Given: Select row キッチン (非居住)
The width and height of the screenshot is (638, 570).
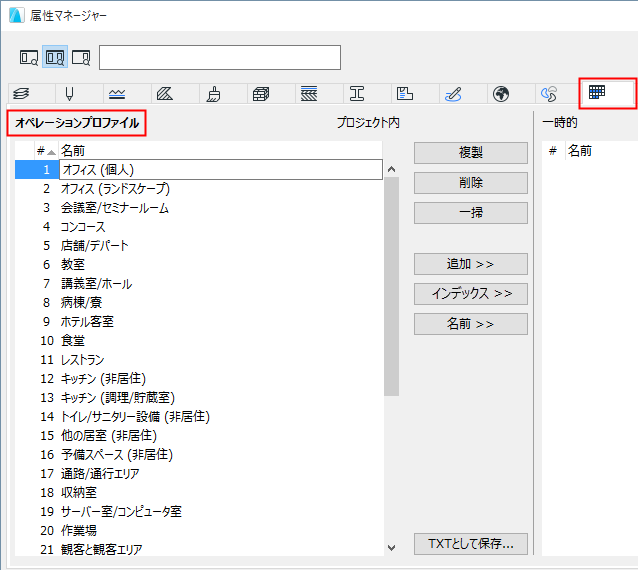Looking at the screenshot, I should click(x=199, y=378).
